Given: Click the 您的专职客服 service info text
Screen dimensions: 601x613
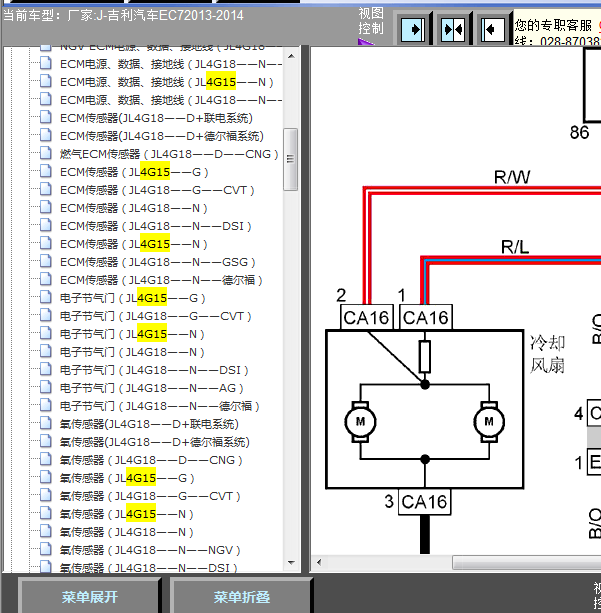Looking at the screenshot, I should tap(553, 25).
